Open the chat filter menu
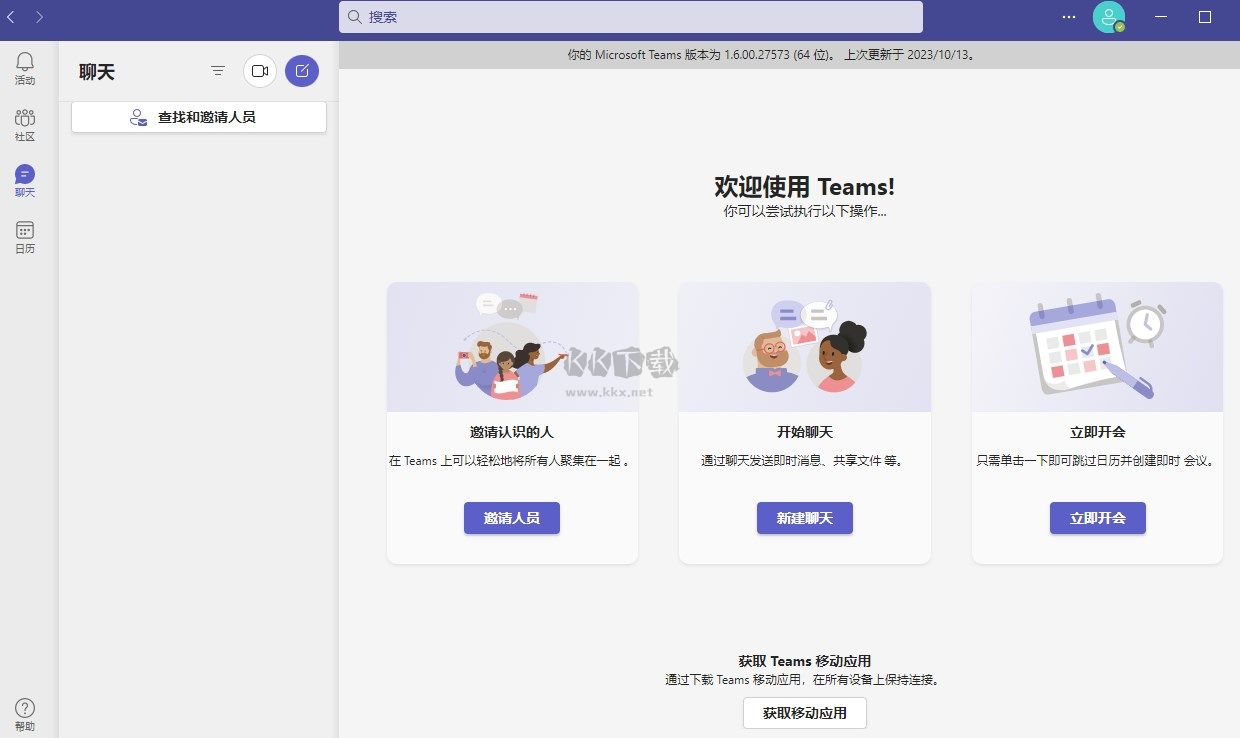The height and width of the screenshot is (738, 1240). pos(218,71)
